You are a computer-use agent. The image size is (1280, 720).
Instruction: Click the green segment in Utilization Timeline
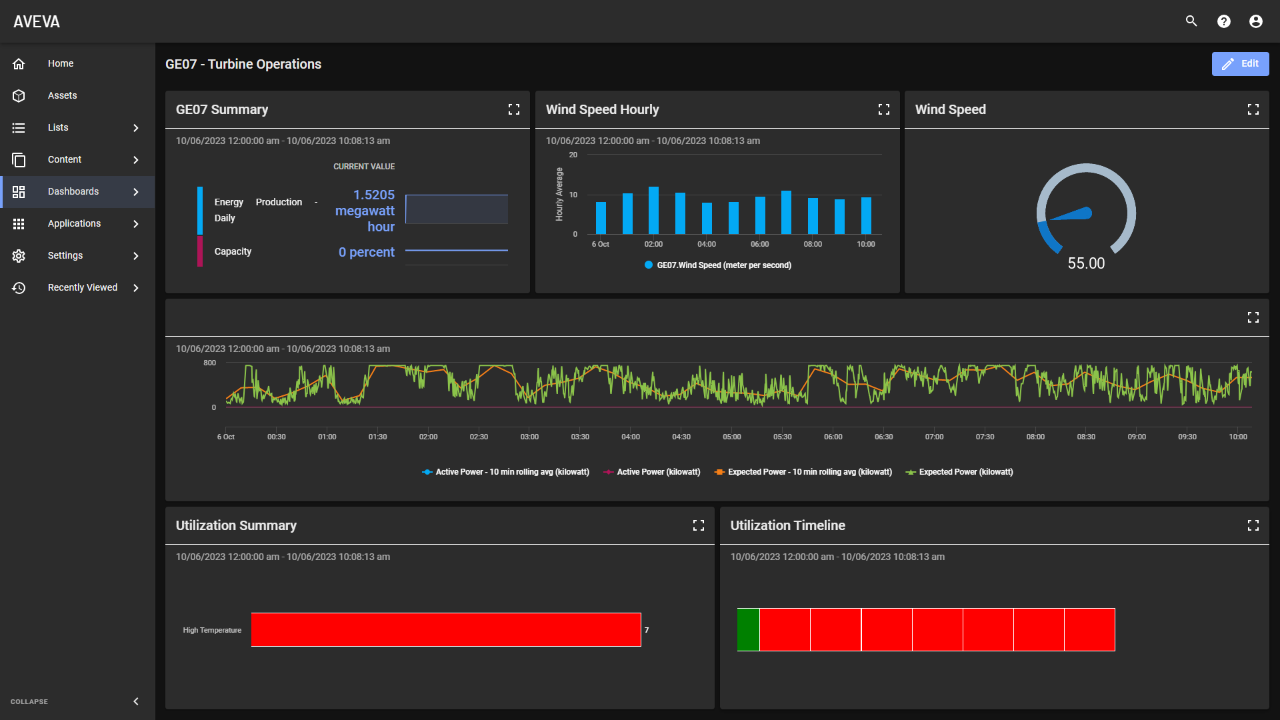(748, 630)
